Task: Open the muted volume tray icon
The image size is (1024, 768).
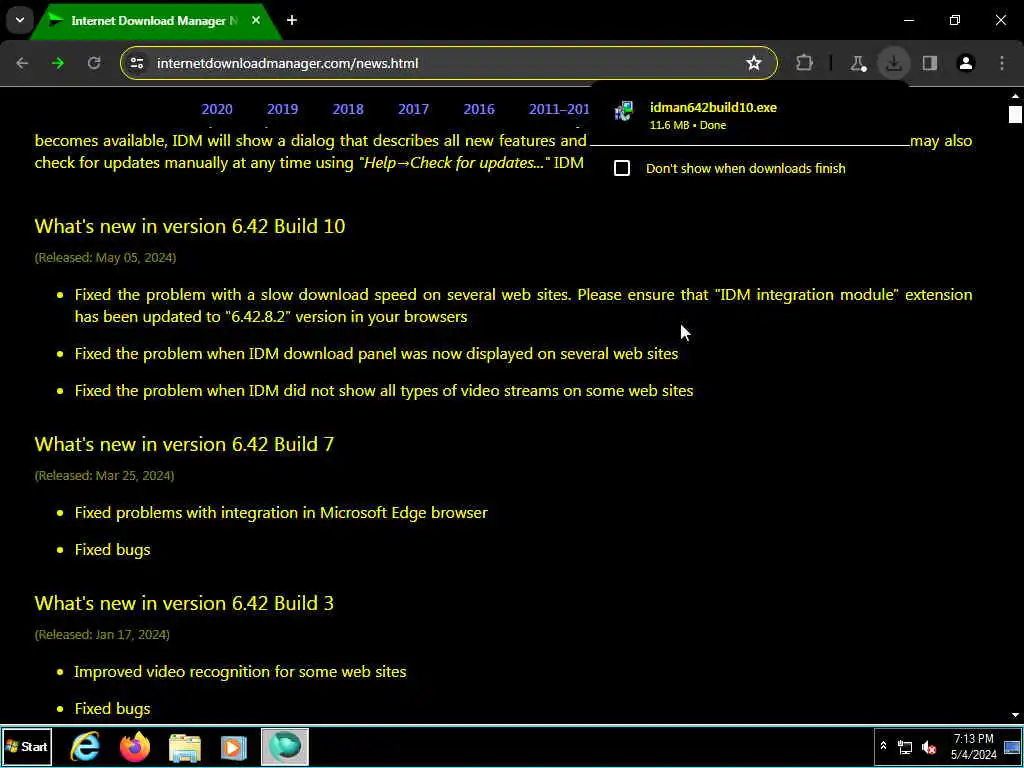Action: tap(929, 746)
